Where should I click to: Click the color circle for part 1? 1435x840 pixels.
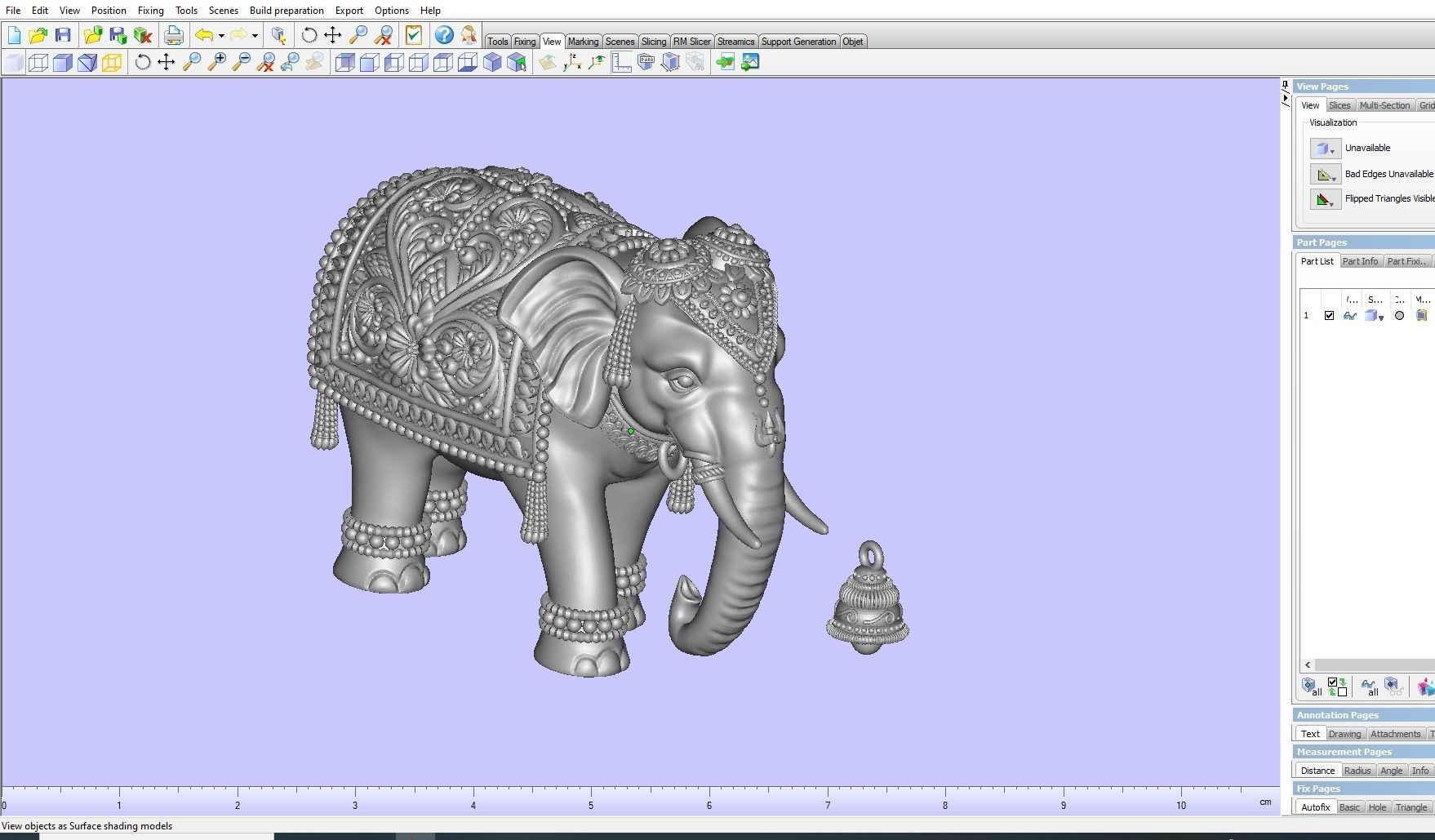(x=1399, y=316)
